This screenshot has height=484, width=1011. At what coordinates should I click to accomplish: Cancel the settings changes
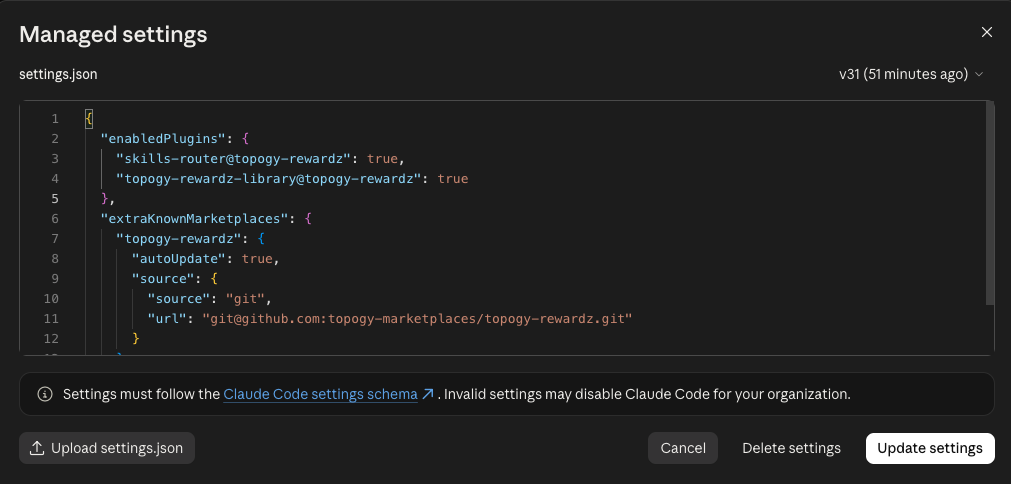[x=683, y=448]
